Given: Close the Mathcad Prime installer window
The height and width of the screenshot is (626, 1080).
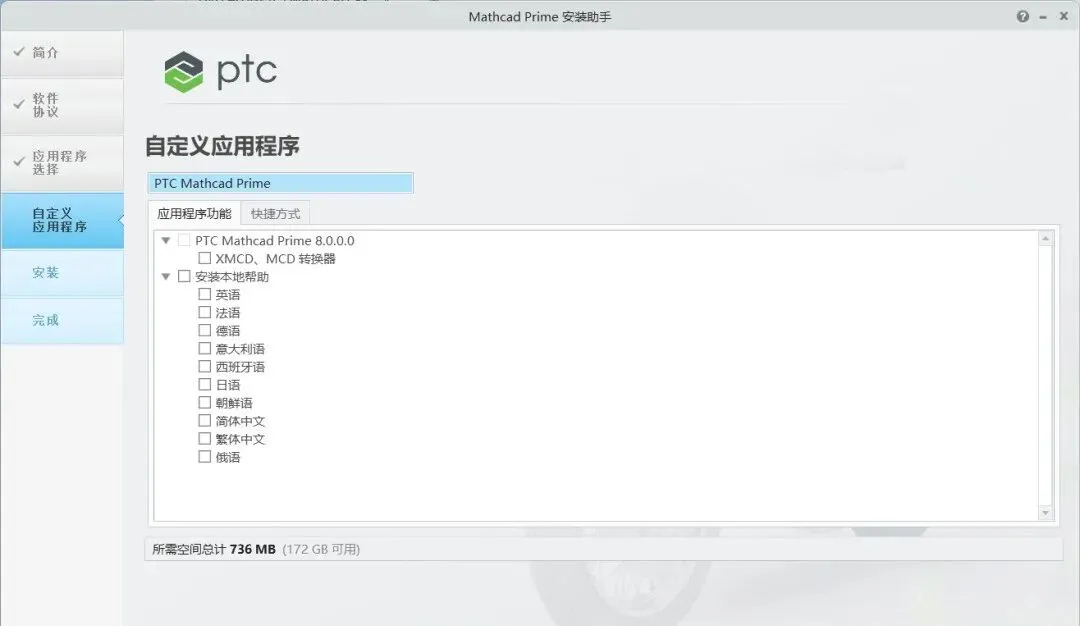Looking at the screenshot, I should (x=1063, y=17).
